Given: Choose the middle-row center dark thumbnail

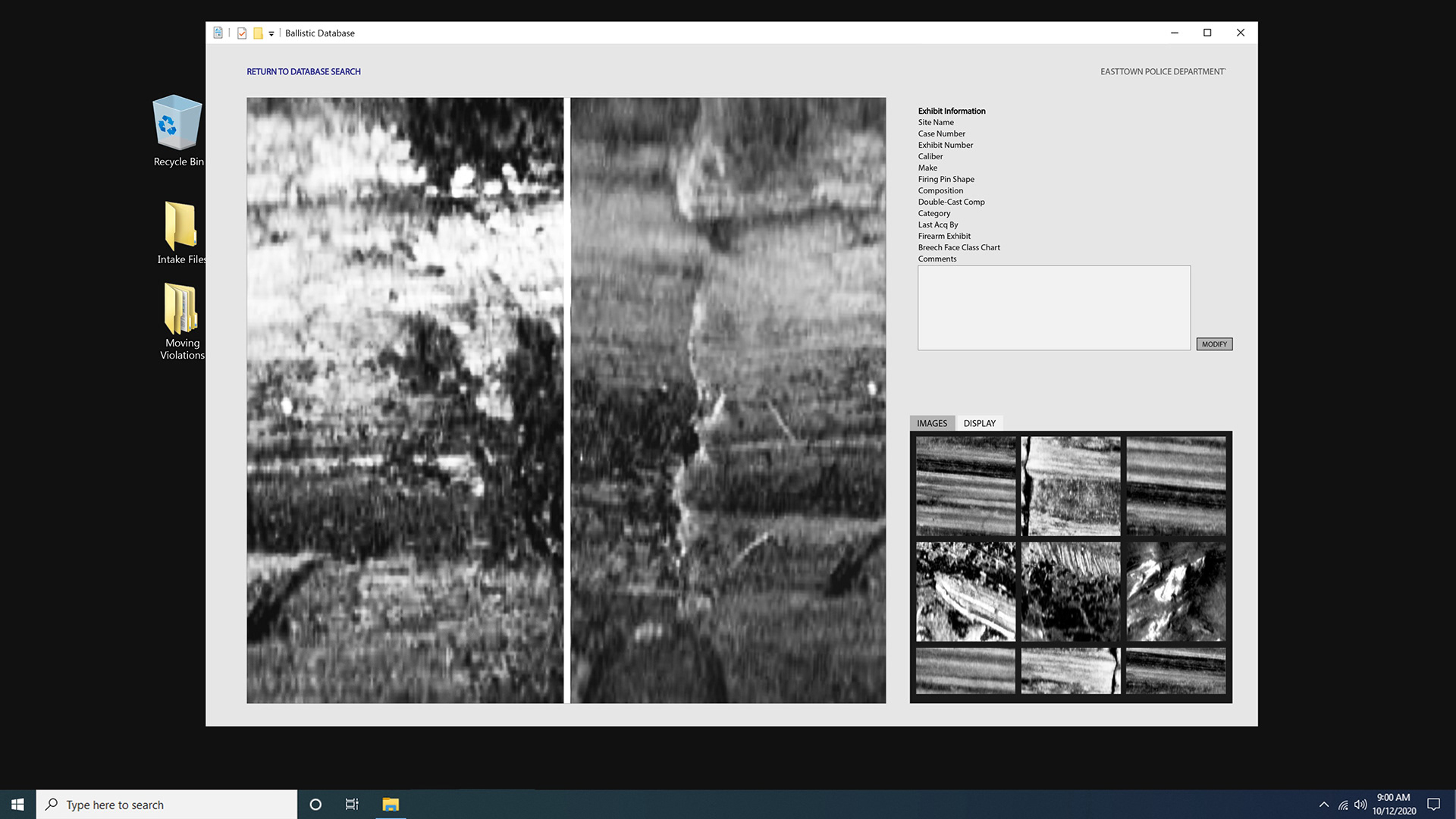Looking at the screenshot, I should tap(1070, 591).
